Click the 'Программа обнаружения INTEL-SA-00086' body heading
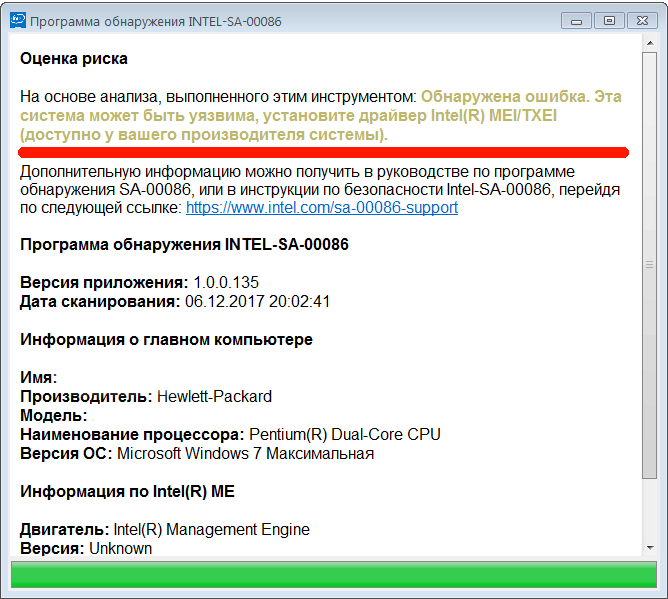The height and width of the screenshot is (599, 668). 184,245
